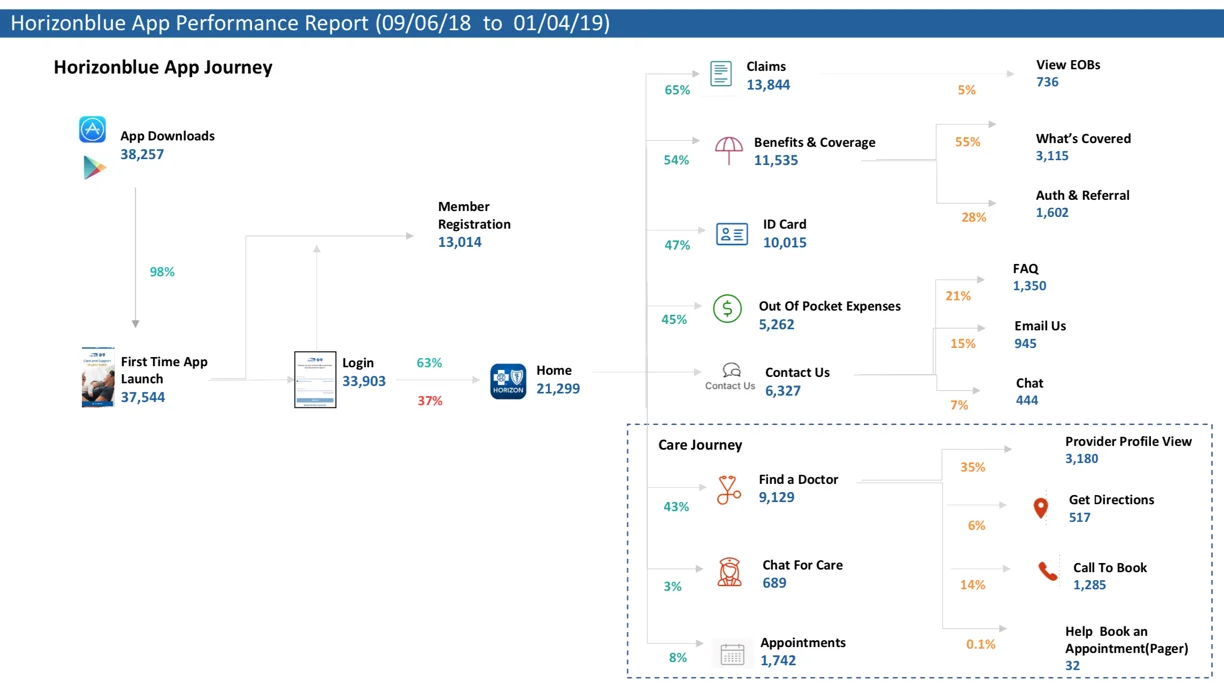Click the Horizonblue App Journey heading
The image size is (1224, 696).
(x=163, y=67)
